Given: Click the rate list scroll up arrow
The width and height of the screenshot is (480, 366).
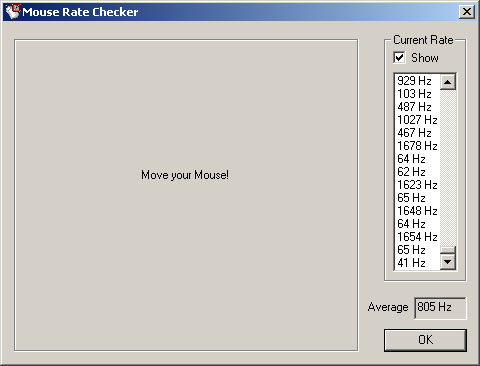Looking at the screenshot, I should 448,82.
